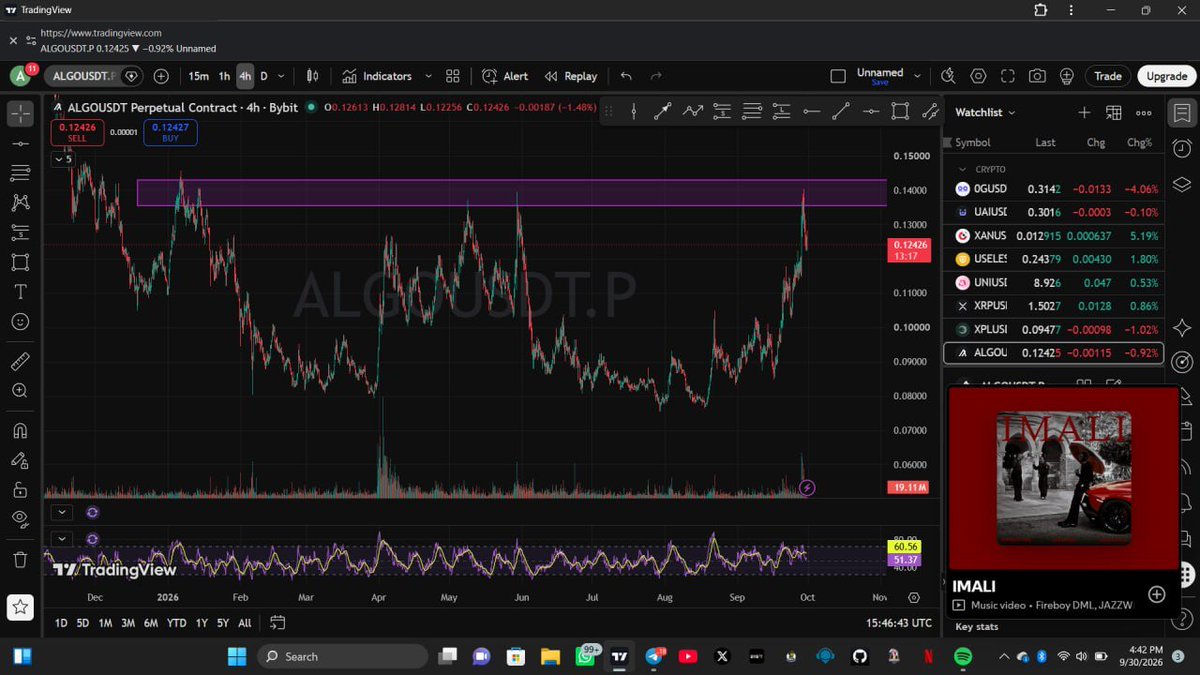Open the favorites star toolbar button
Screen dimensions: 1200x675
click(x=20, y=606)
